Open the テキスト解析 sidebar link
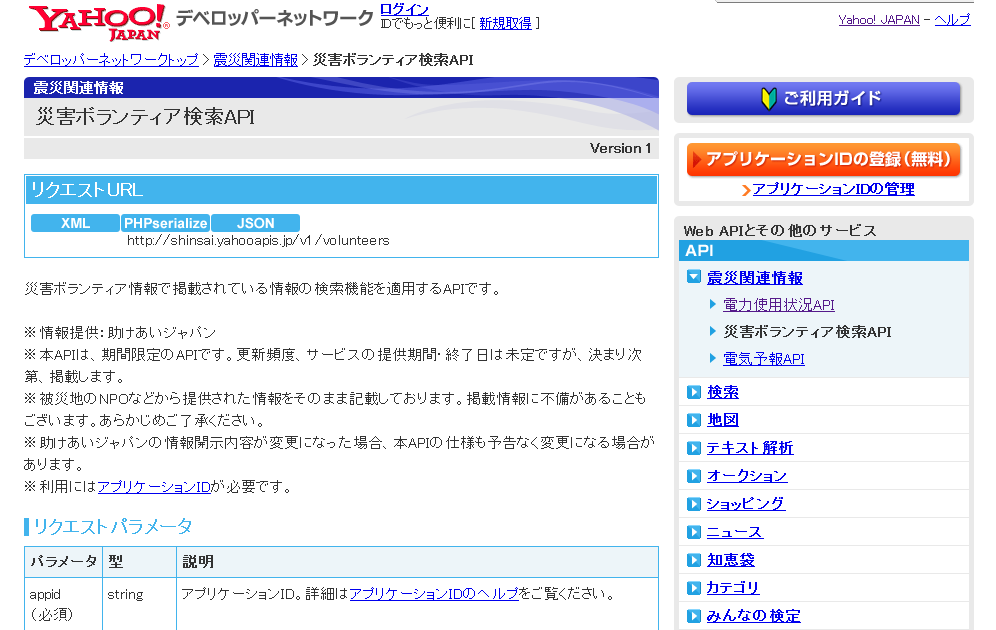Screen dimensions: 996x630 [x=750, y=448]
